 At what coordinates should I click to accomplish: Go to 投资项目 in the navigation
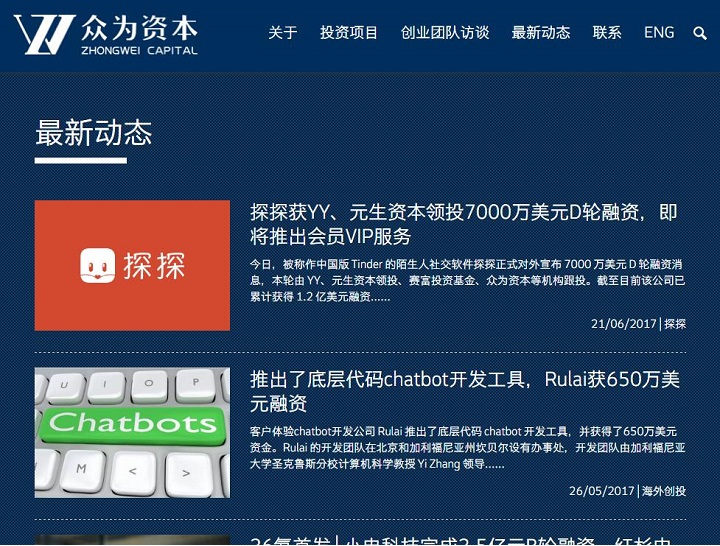click(349, 33)
